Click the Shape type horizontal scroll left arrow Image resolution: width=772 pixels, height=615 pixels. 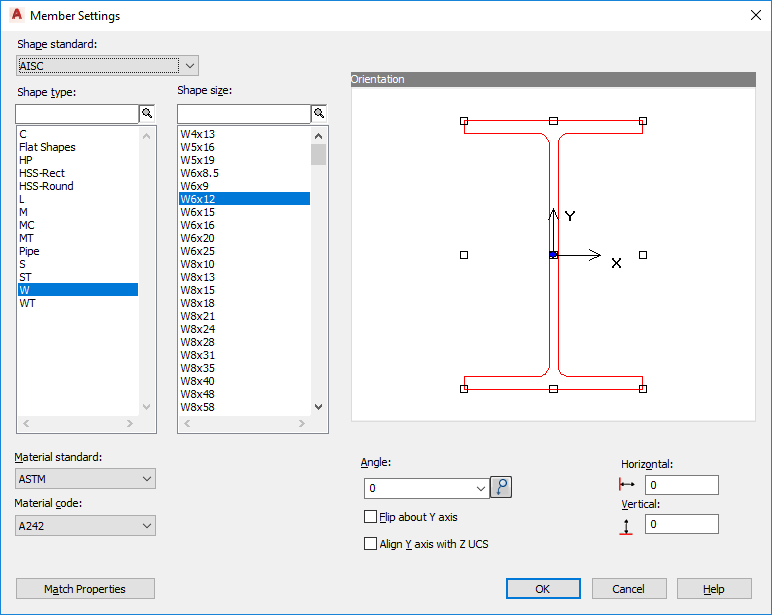coord(27,423)
